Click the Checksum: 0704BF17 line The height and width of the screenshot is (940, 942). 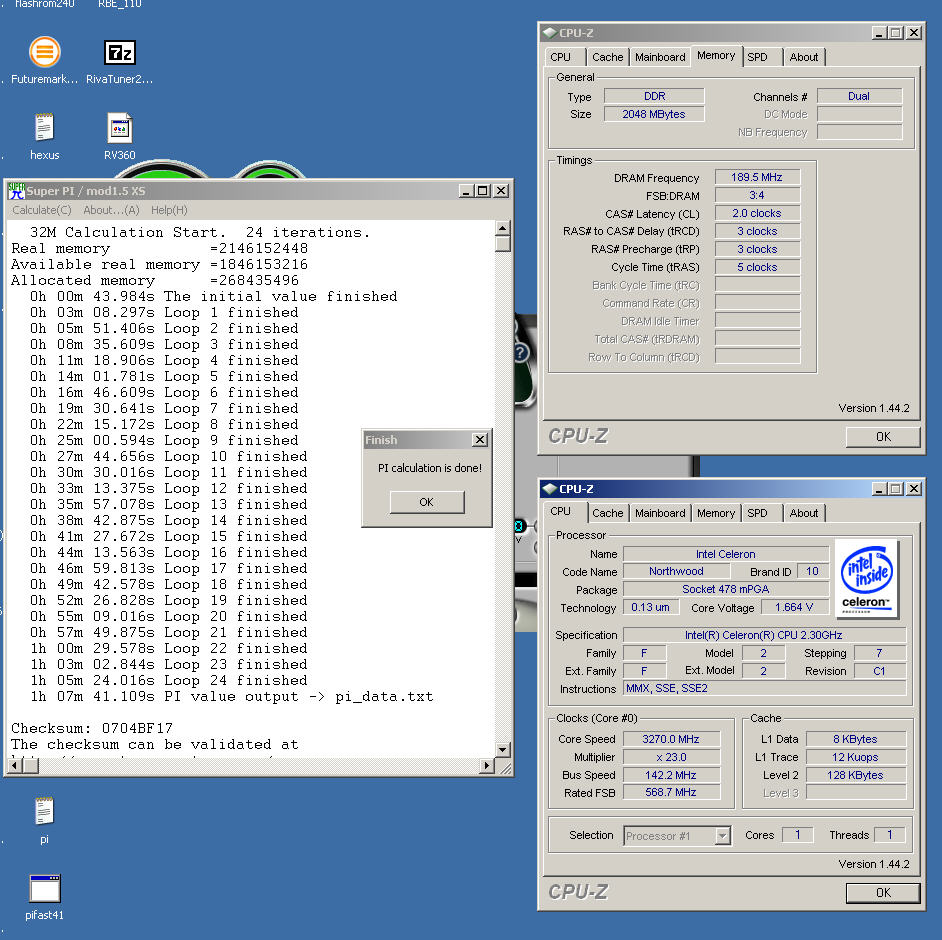[x=92, y=728]
